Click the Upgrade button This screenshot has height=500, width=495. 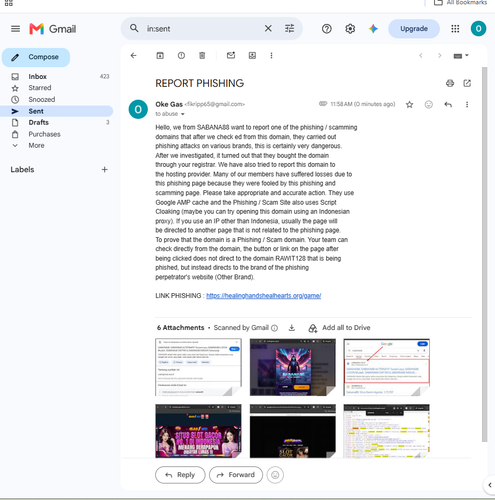[414, 29]
